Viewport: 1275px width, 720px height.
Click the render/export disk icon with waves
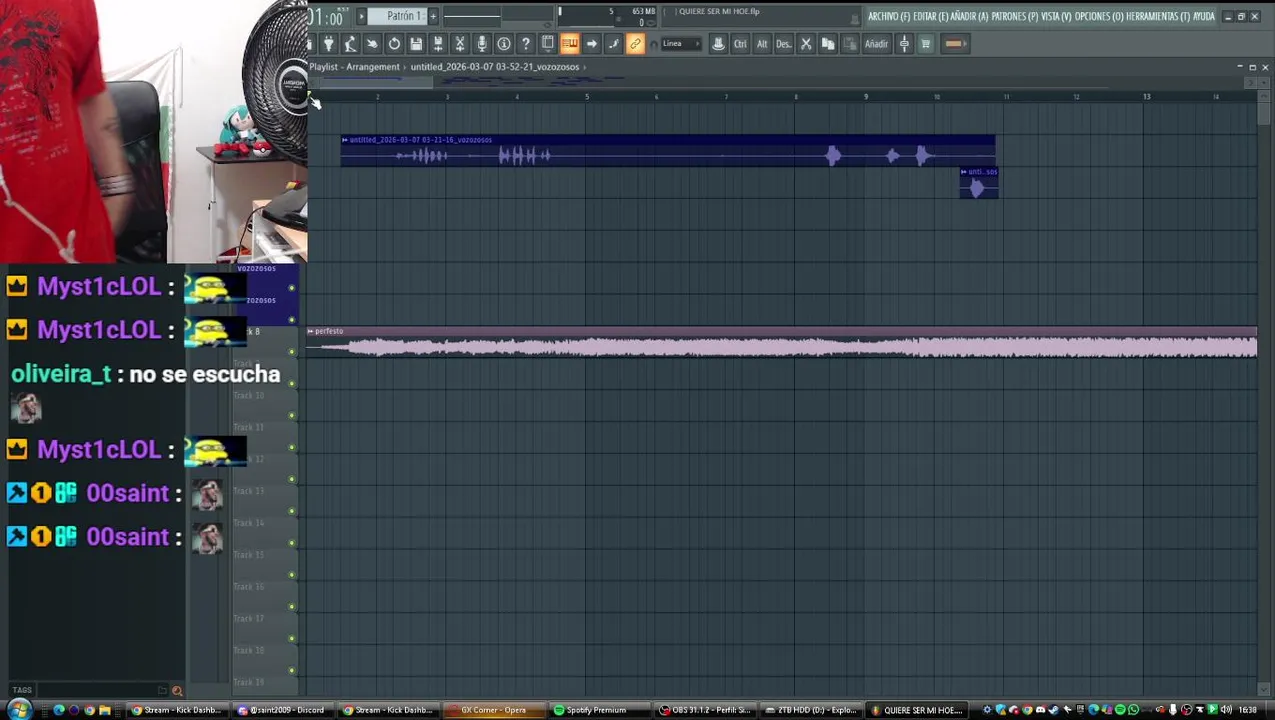tap(438, 44)
